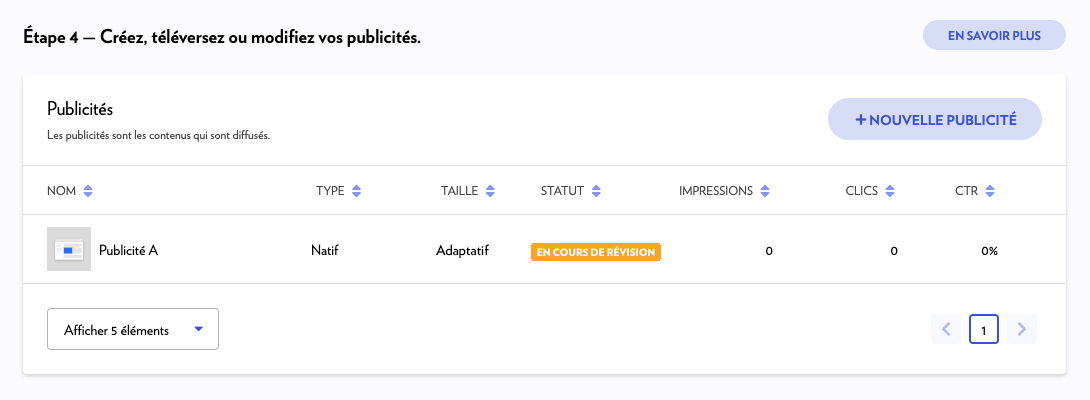This screenshot has width=1090, height=400.
Task: Click the IMPRESSIONS column header text
Action: pos(715,191)
